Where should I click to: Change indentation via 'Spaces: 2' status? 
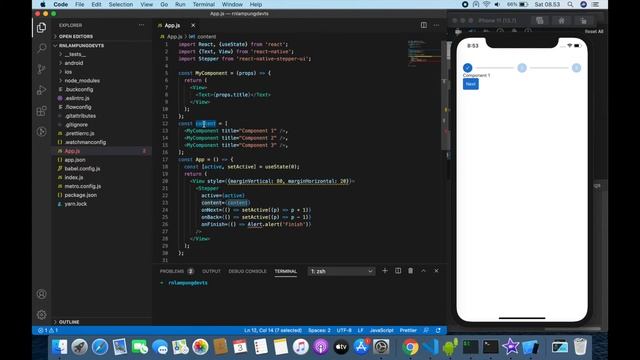319,330
